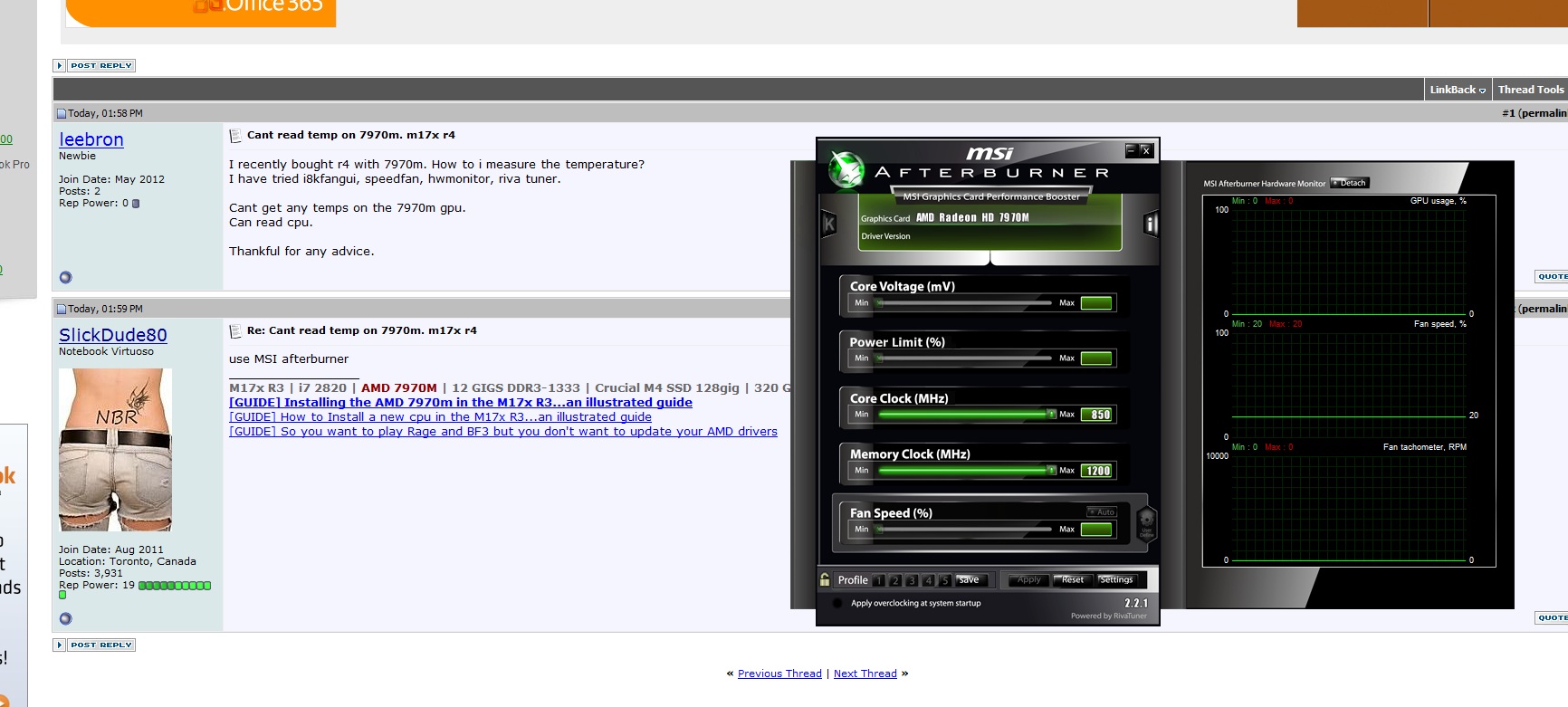Go to Next Thread
This screenshot has width=1568, height=707.
[865, 674]
